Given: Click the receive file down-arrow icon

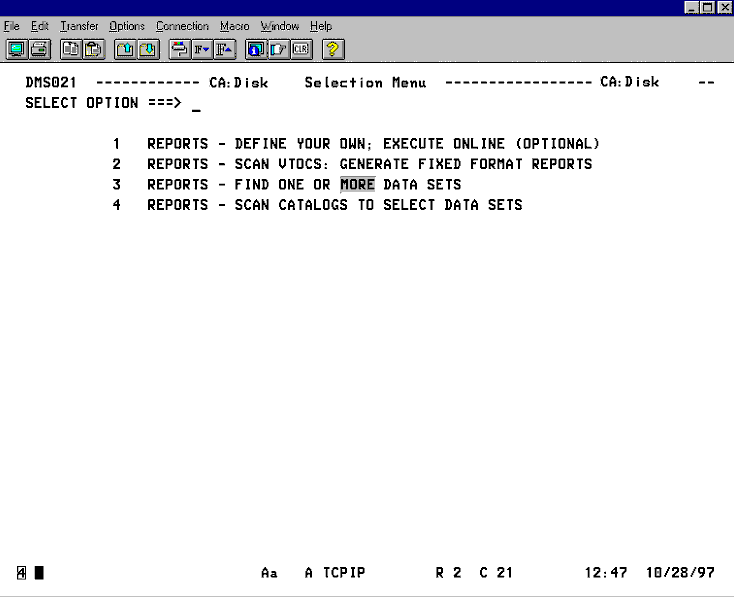Looking at the screenshot, I should pos(148,49).
